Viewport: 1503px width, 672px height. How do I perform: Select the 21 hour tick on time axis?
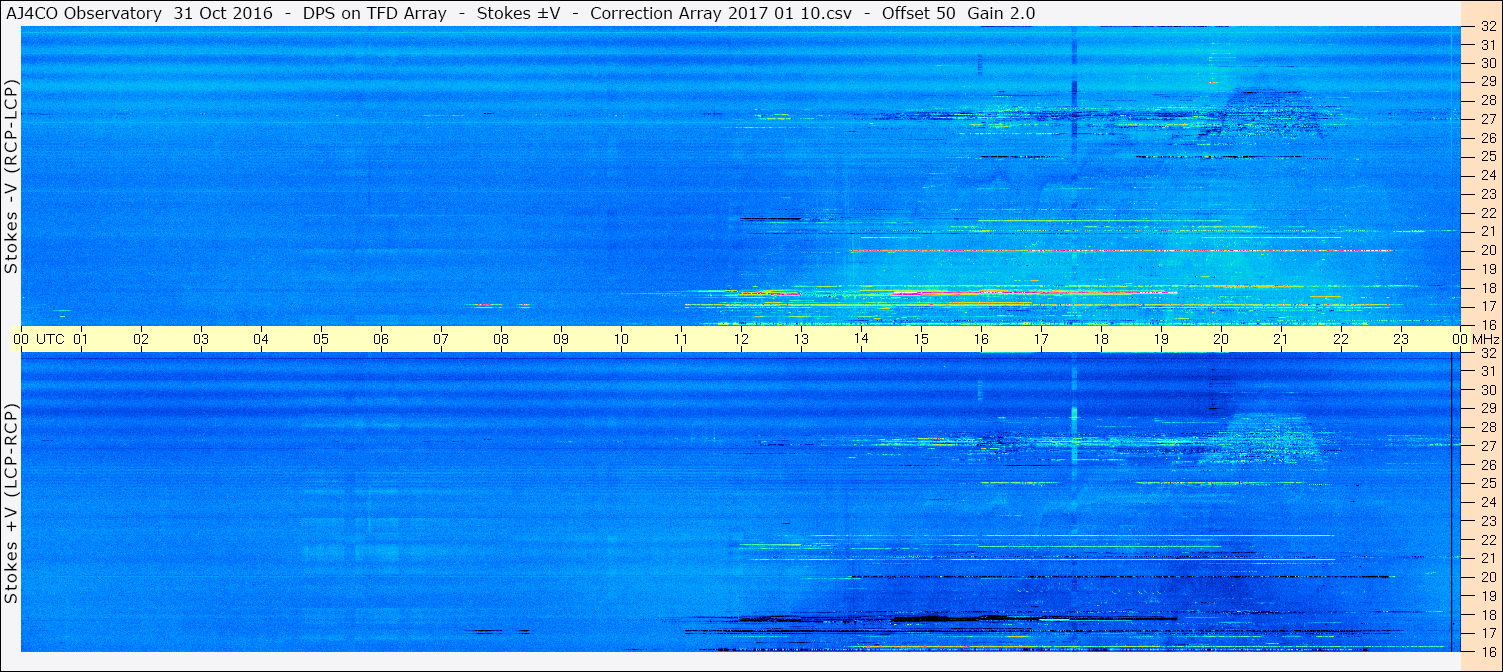1281,339
